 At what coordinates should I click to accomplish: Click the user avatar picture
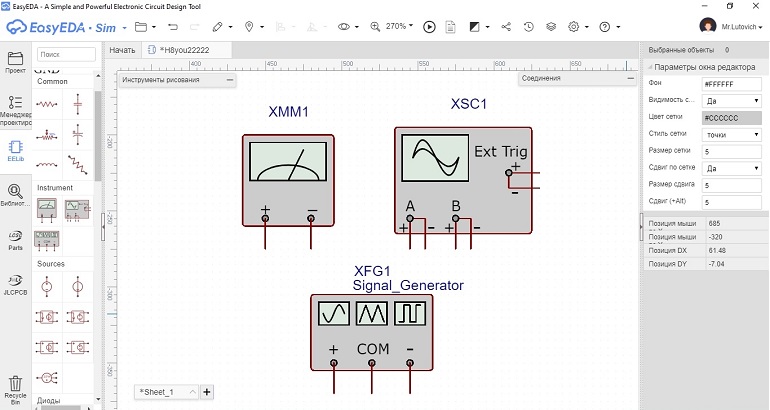tap(708, 26)
